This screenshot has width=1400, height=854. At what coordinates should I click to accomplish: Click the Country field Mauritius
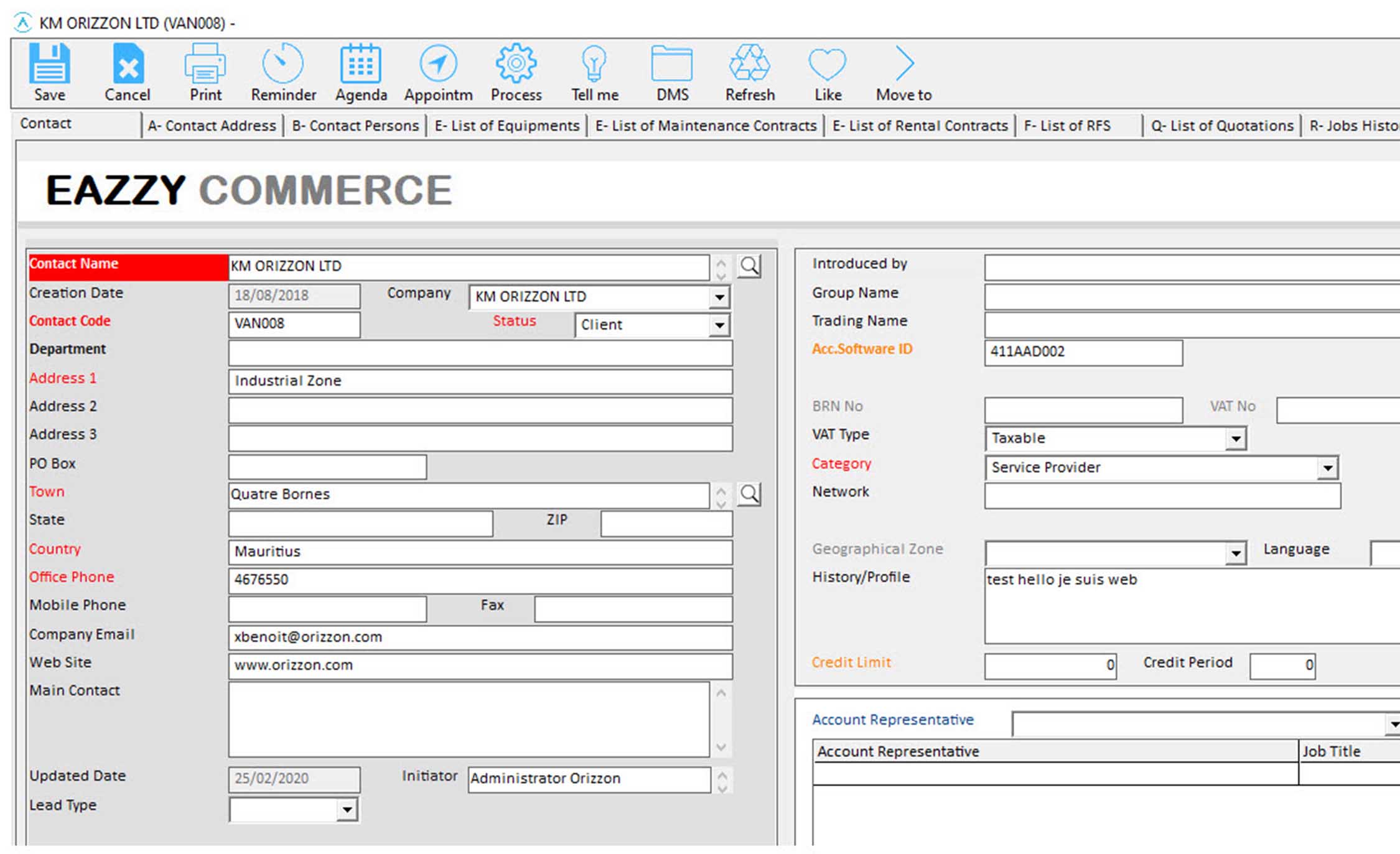click(x=480, y=552)
